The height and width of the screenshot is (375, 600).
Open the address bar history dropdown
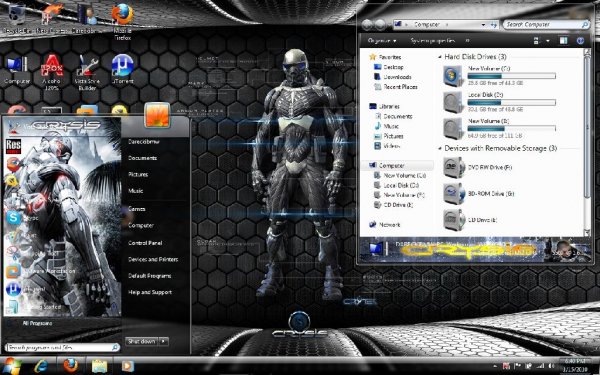[x=483, y=24]
